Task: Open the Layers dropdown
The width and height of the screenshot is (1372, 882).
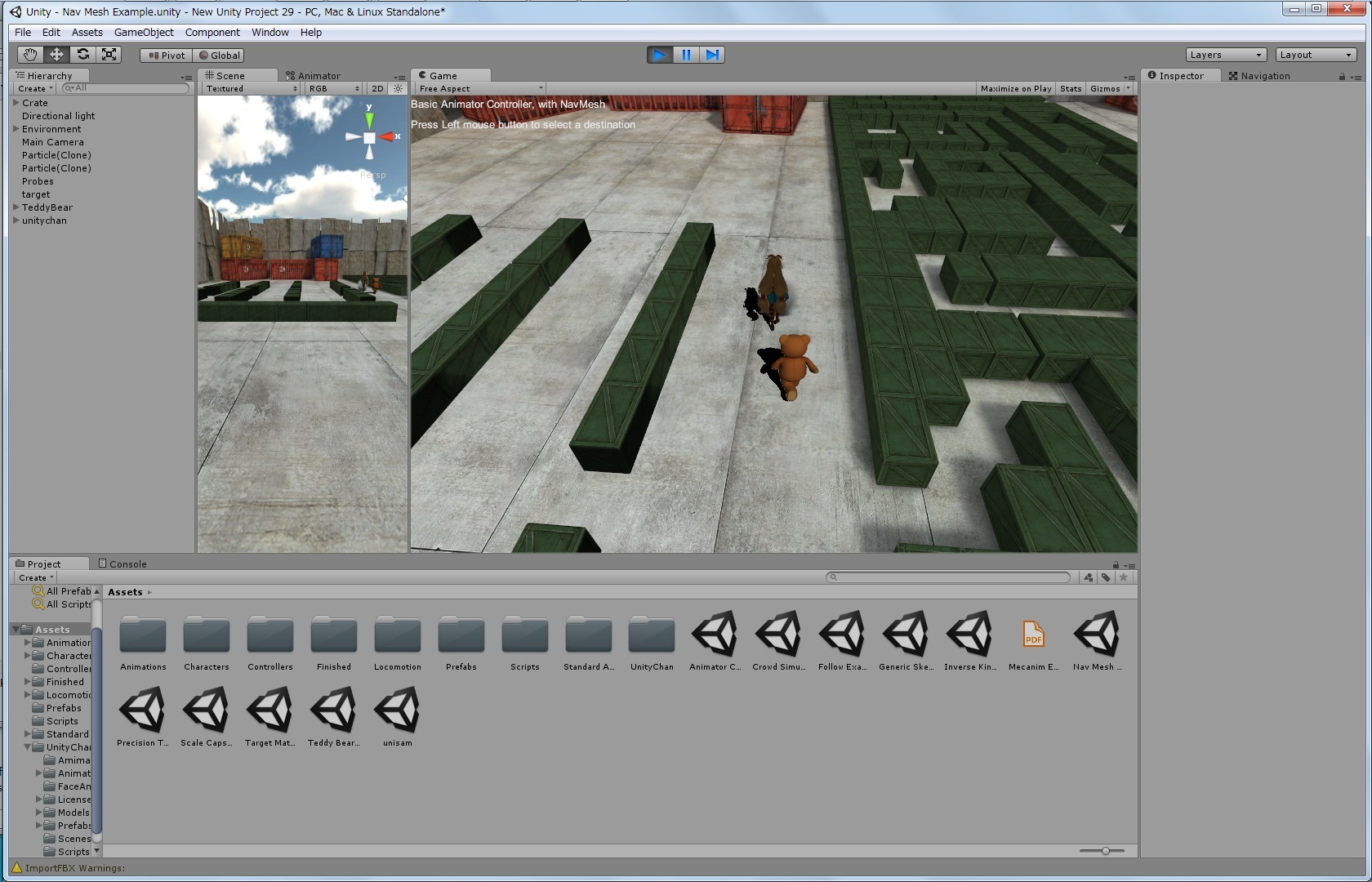Action: [1225, 54]
